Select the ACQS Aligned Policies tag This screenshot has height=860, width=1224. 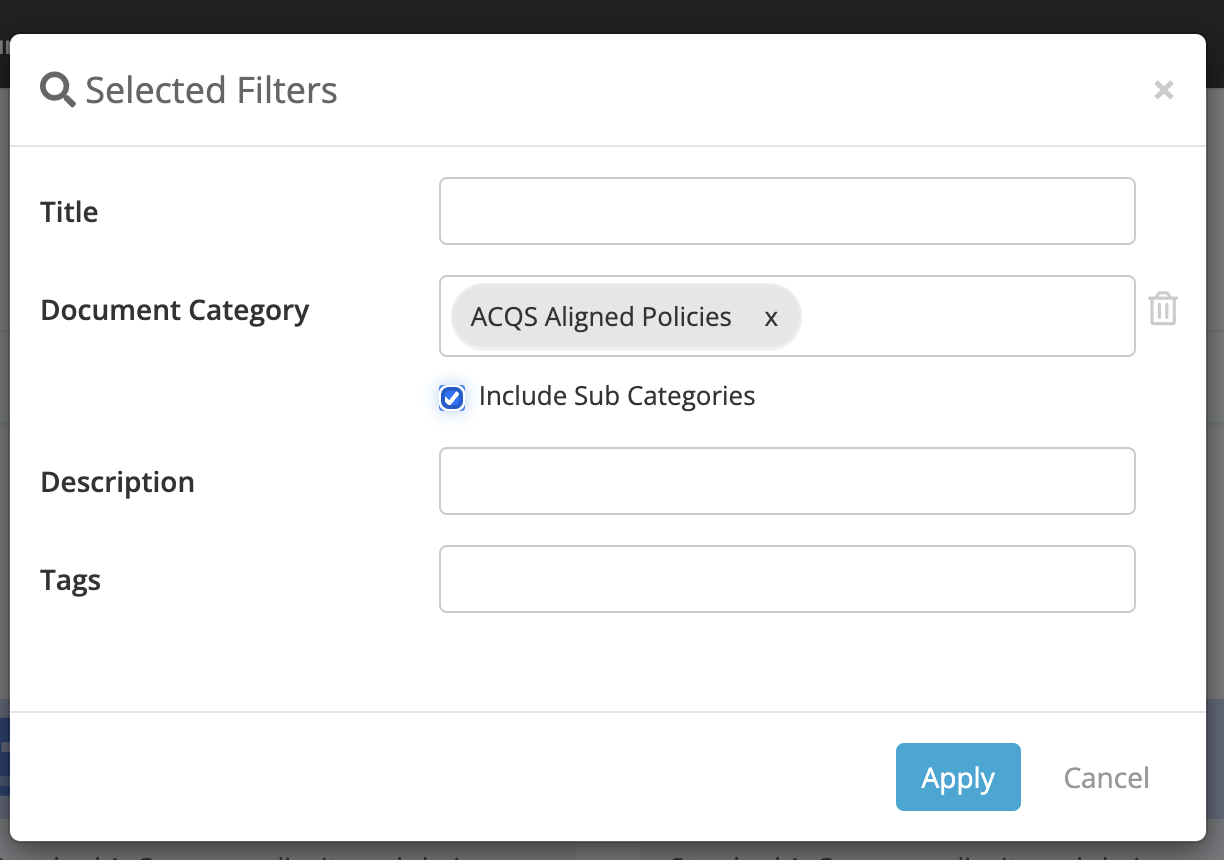601,317
